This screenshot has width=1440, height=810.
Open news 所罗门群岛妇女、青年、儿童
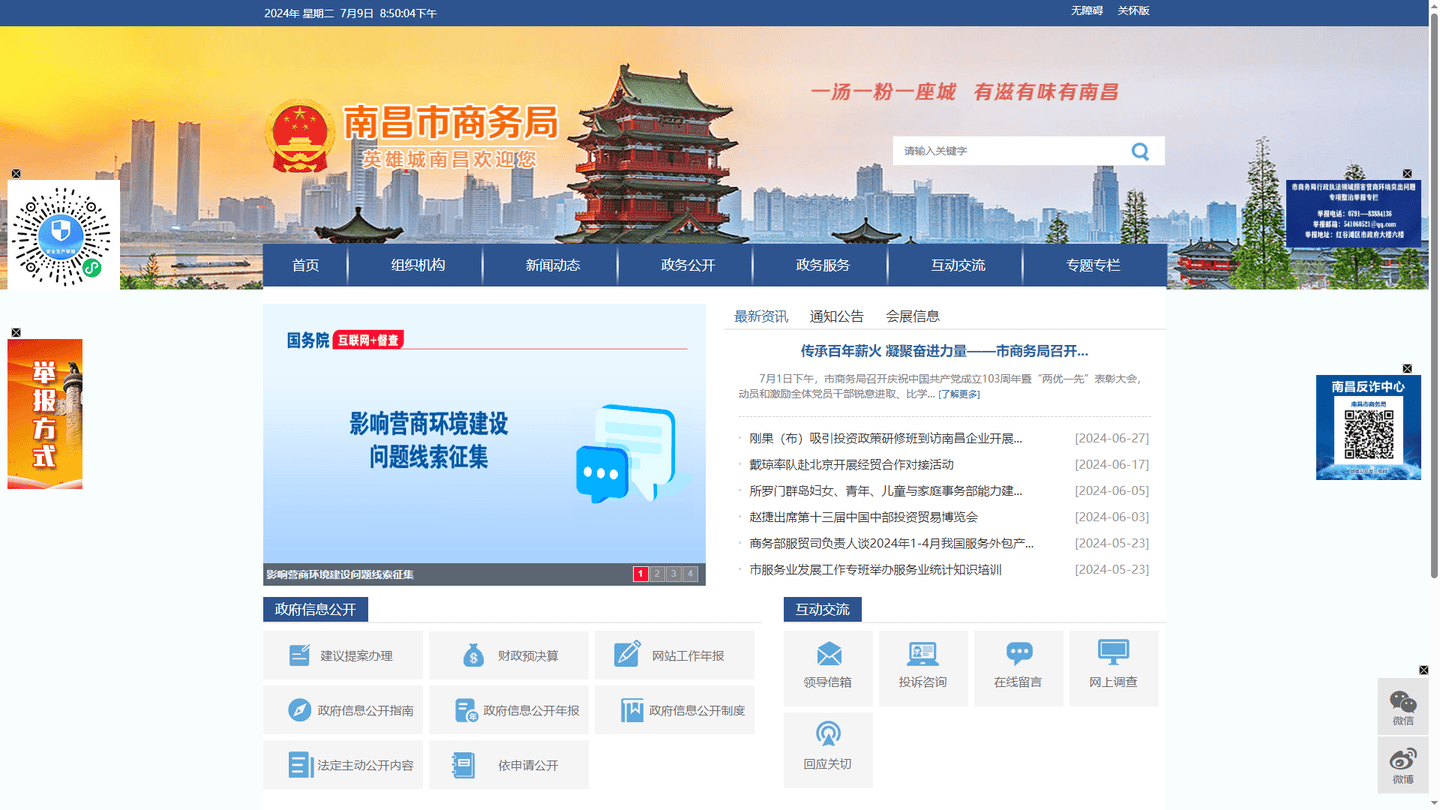(x=886, y=491)
